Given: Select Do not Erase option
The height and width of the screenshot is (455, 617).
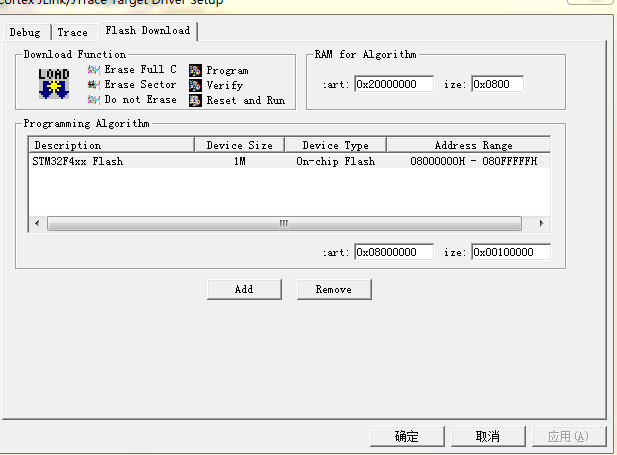Looking at the screenshot, I should (132, 100).
